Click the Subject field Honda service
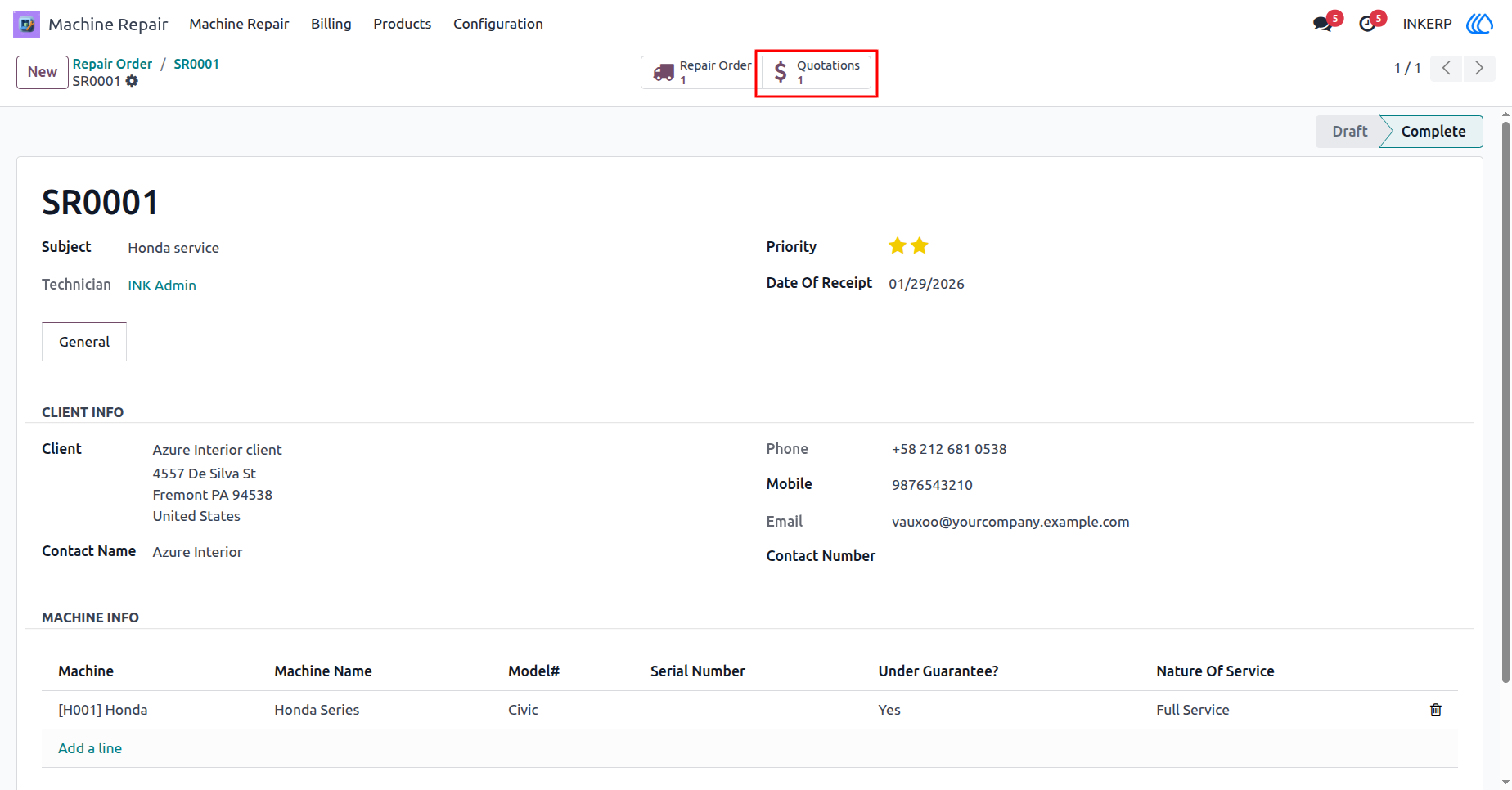1512x790 pixels. 173,248
